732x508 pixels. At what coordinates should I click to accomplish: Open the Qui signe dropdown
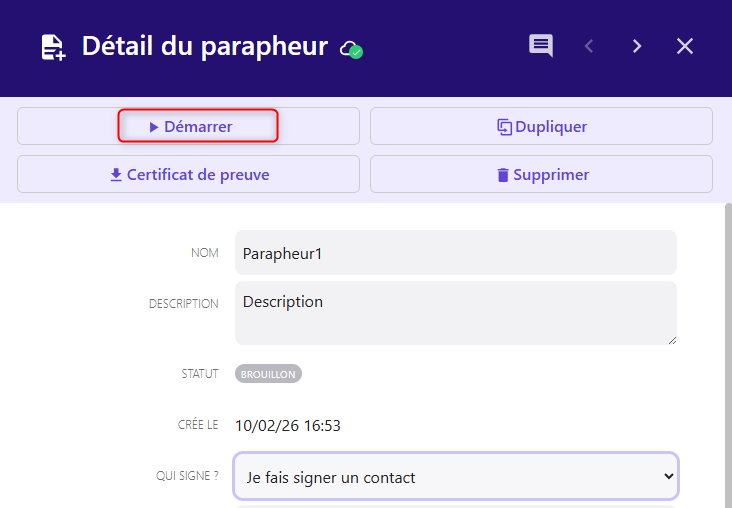pos(455,477)
